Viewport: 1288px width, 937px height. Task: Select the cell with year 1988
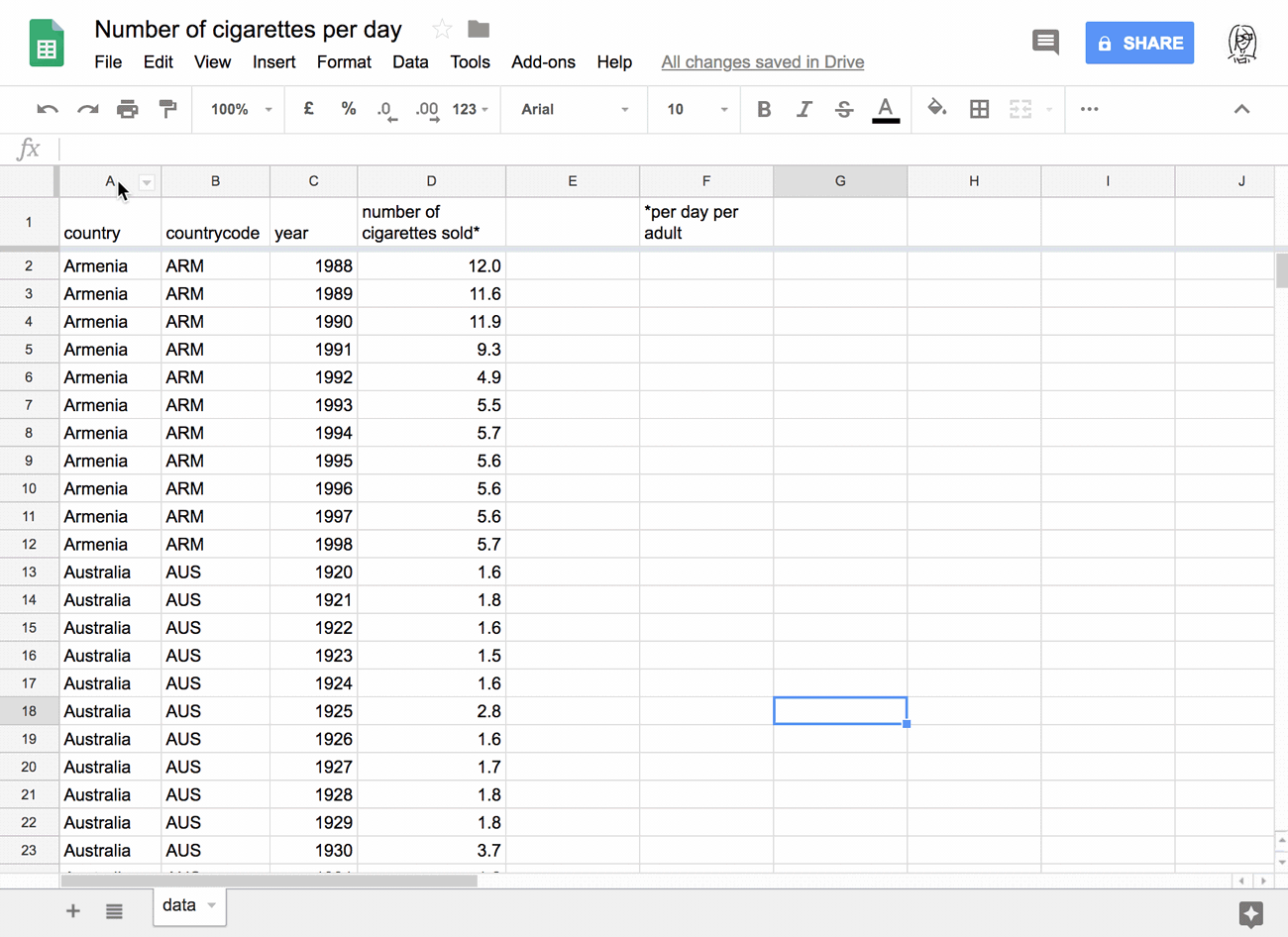(x=313, y=265)
